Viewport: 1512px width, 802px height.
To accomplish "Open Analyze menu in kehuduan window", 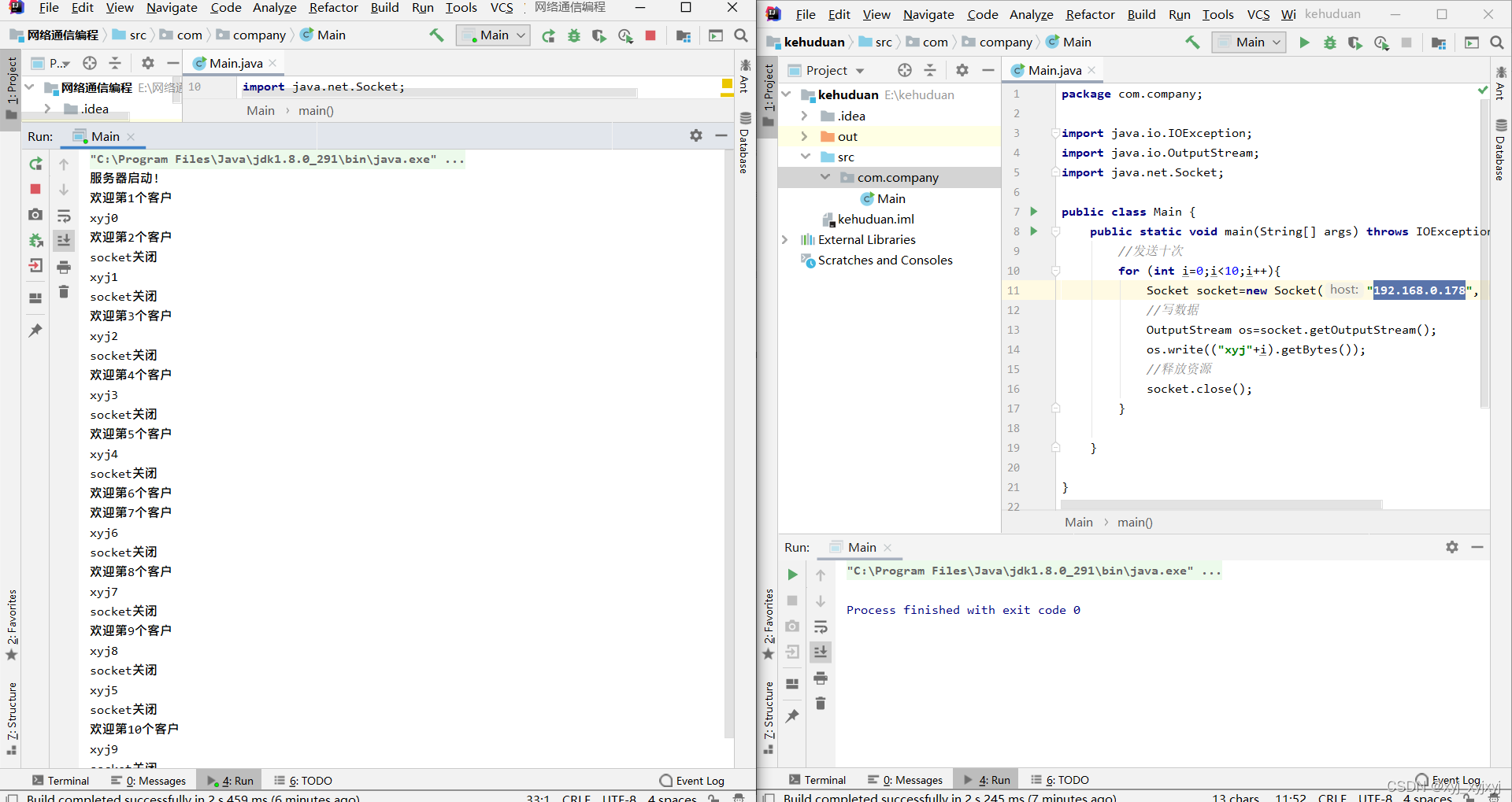I will point(1032,15).
